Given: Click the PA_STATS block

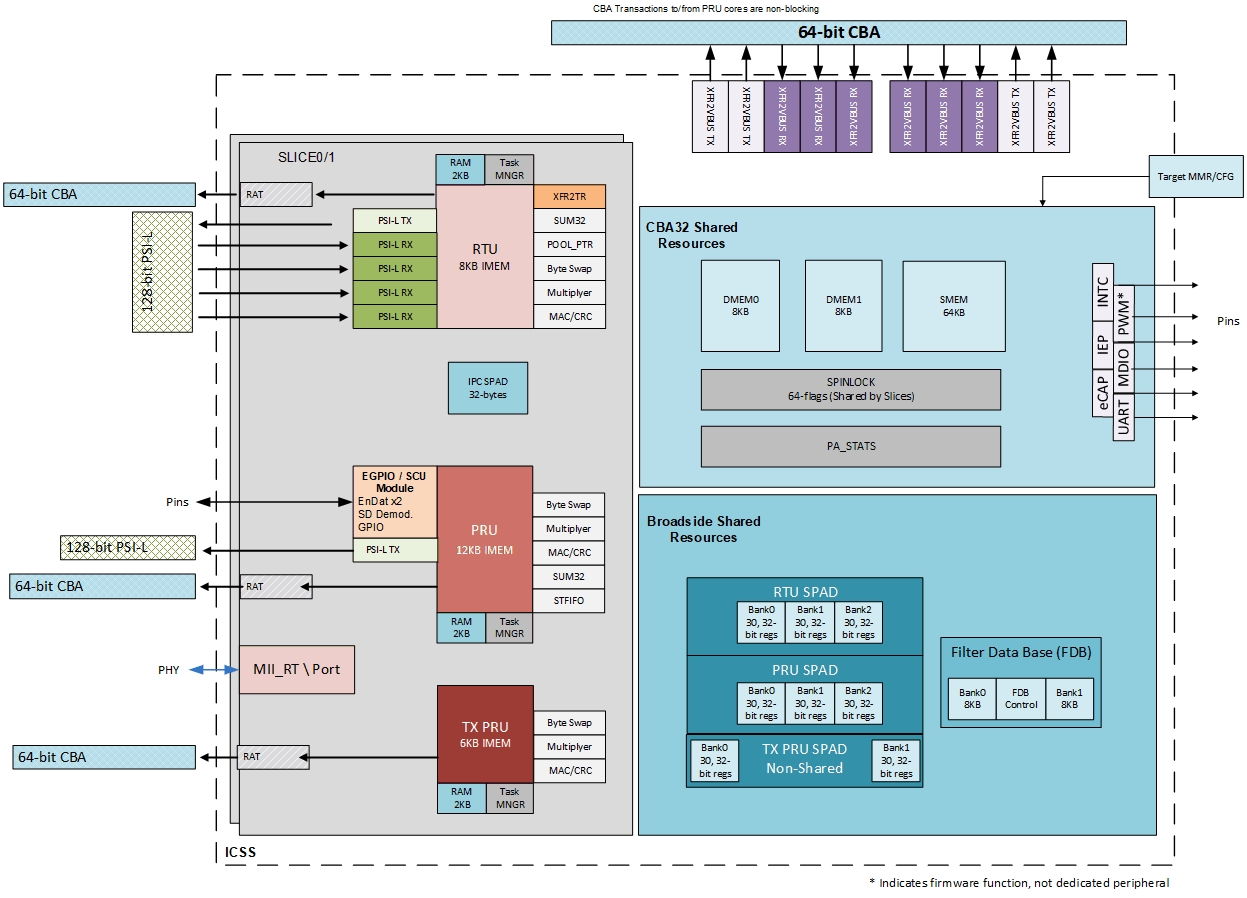Looking at the screenshot, I should pyautogui.click(x=850, y=446).
